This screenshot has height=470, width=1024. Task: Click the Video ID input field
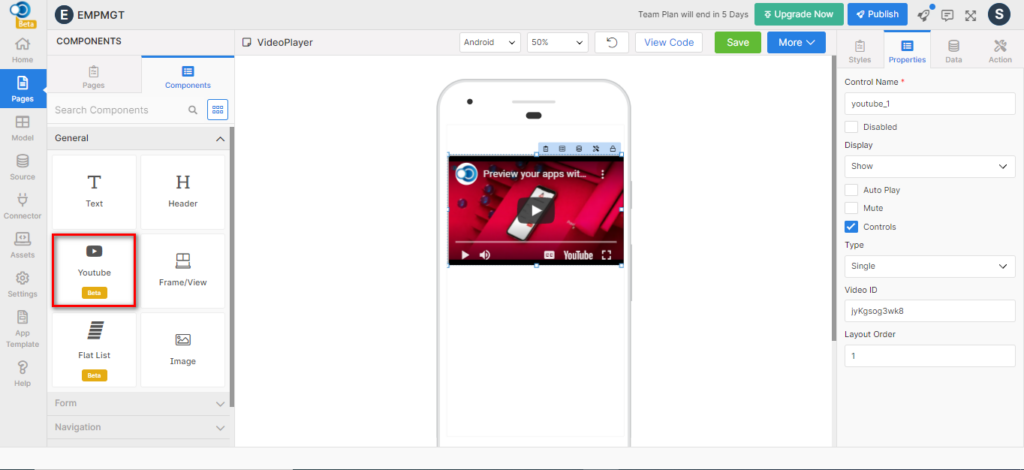click(x=930, y=311)
